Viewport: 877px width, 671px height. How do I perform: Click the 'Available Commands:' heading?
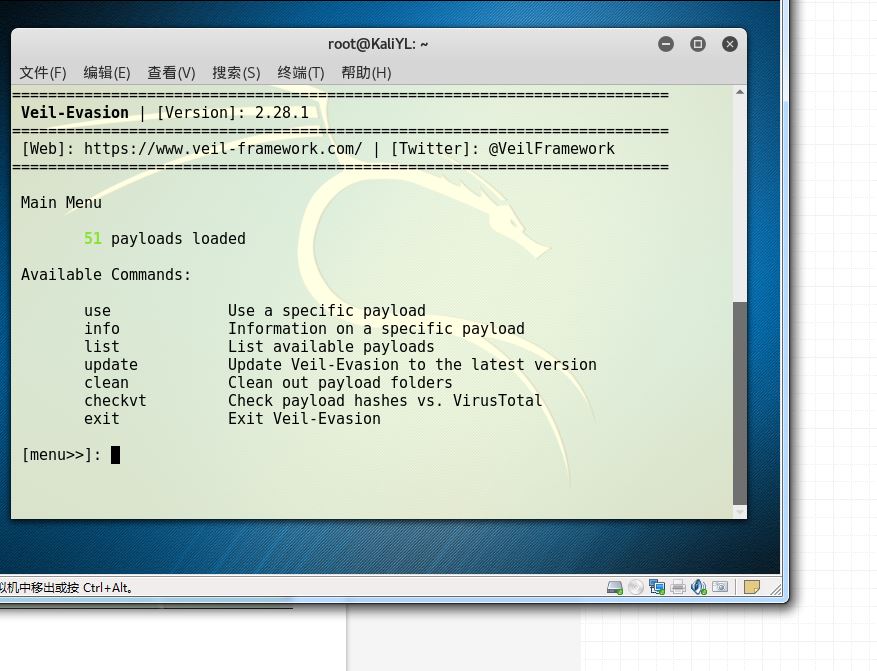106,275
